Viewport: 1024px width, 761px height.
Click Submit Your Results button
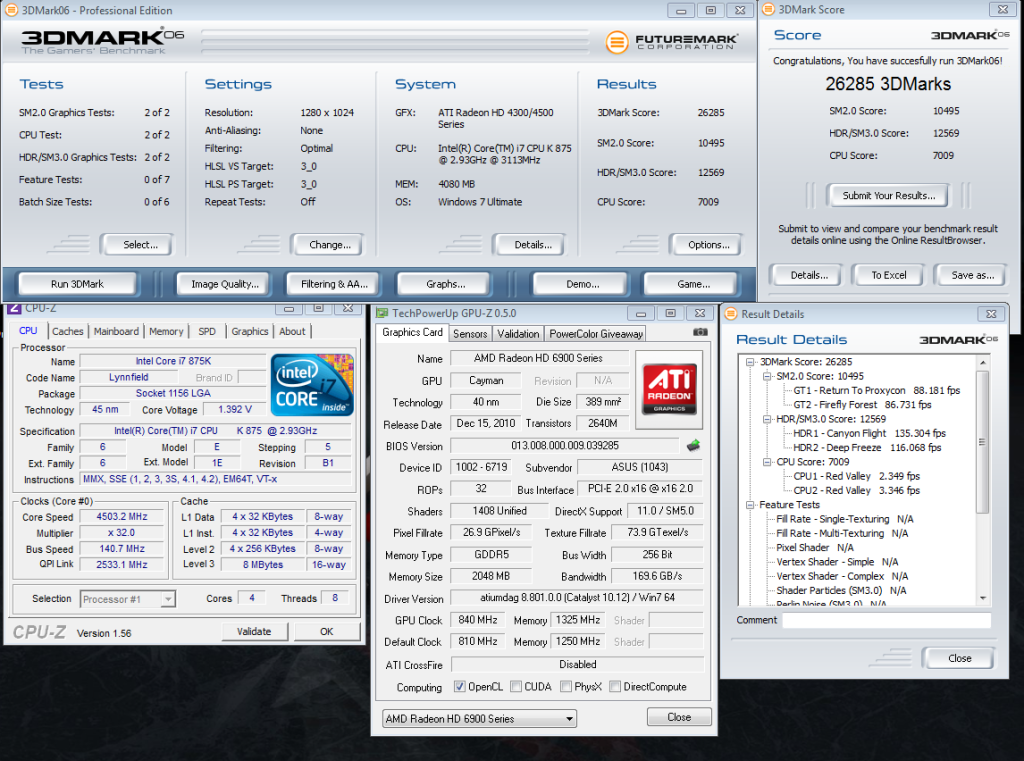(889, 195)
